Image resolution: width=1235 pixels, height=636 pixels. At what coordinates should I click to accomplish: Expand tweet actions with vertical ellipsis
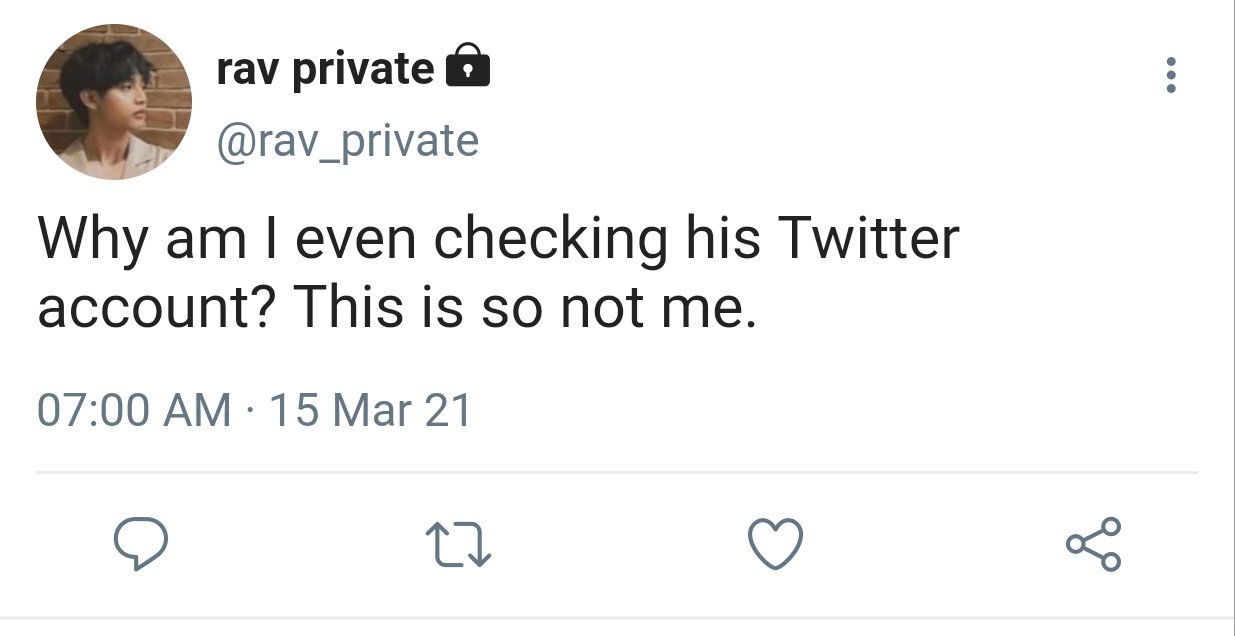[x=1172, y=76]
